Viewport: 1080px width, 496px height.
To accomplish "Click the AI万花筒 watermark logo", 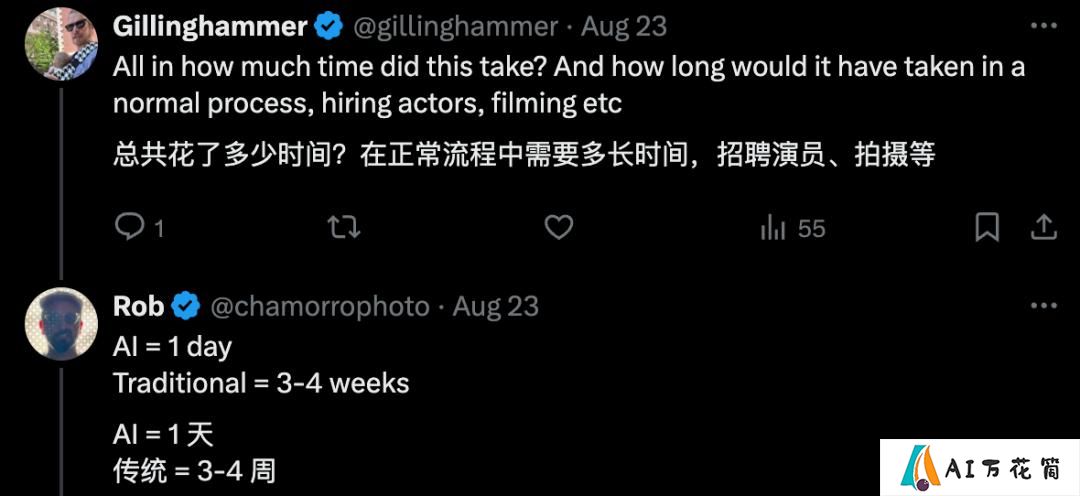I will 979,467.
